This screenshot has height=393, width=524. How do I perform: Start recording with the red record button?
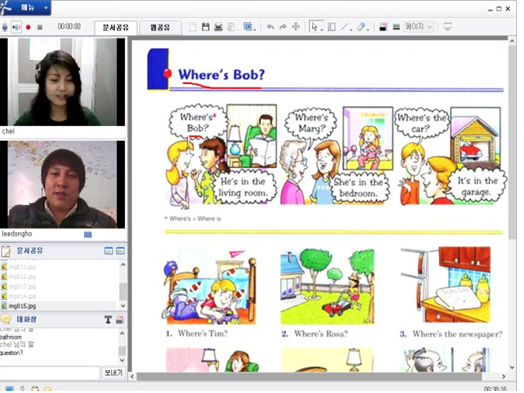click(x=28, y=27)
